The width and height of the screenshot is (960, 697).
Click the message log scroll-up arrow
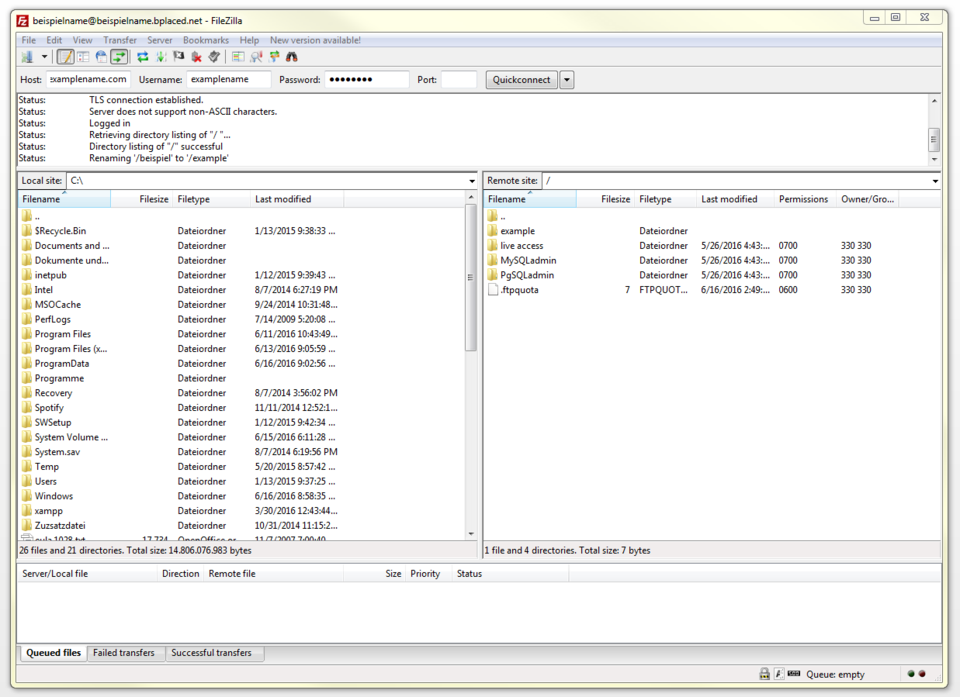coord(934,100)
